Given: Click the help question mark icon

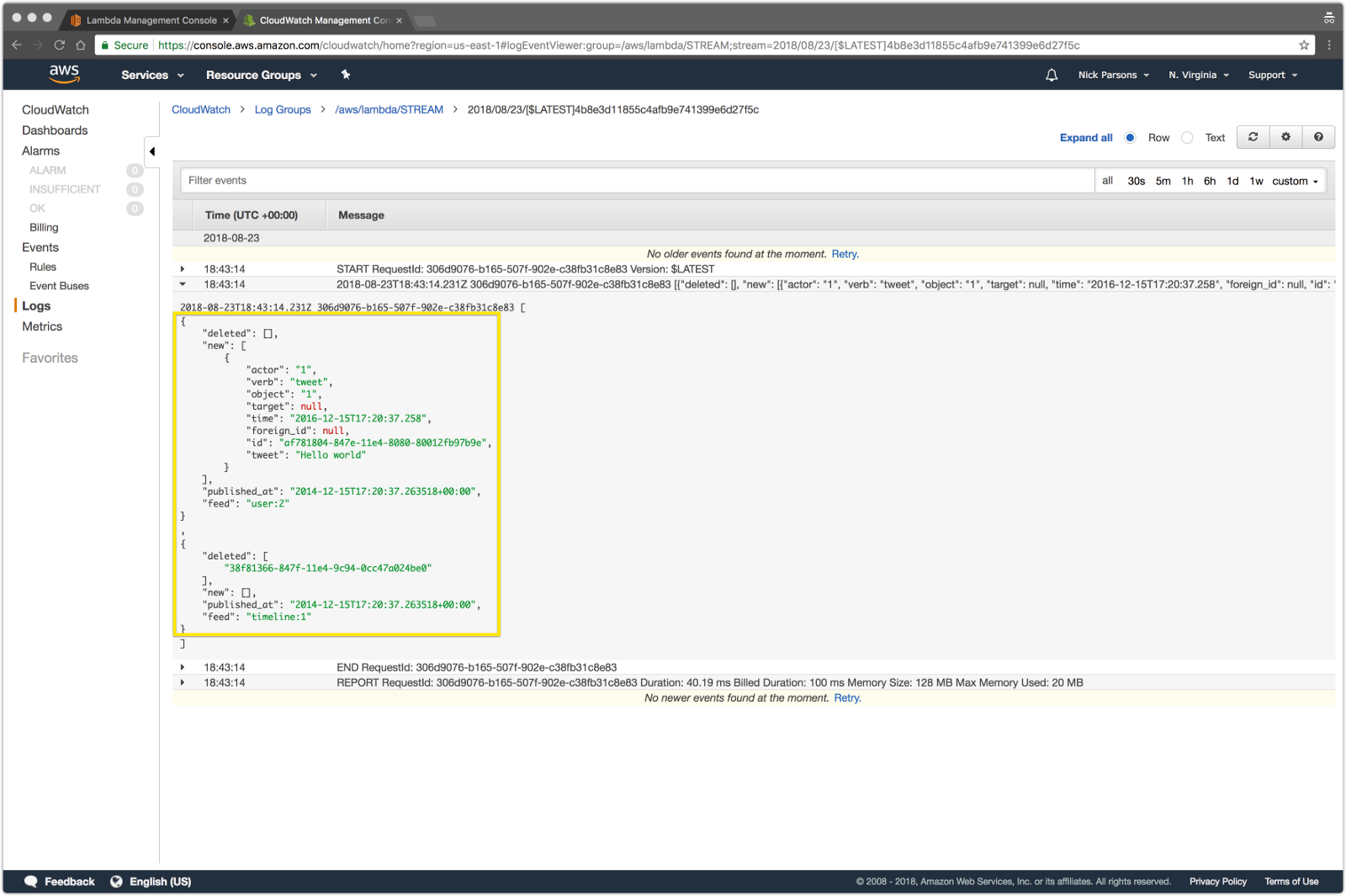Looking at the screenshot, I should [x=1318, y=137].
